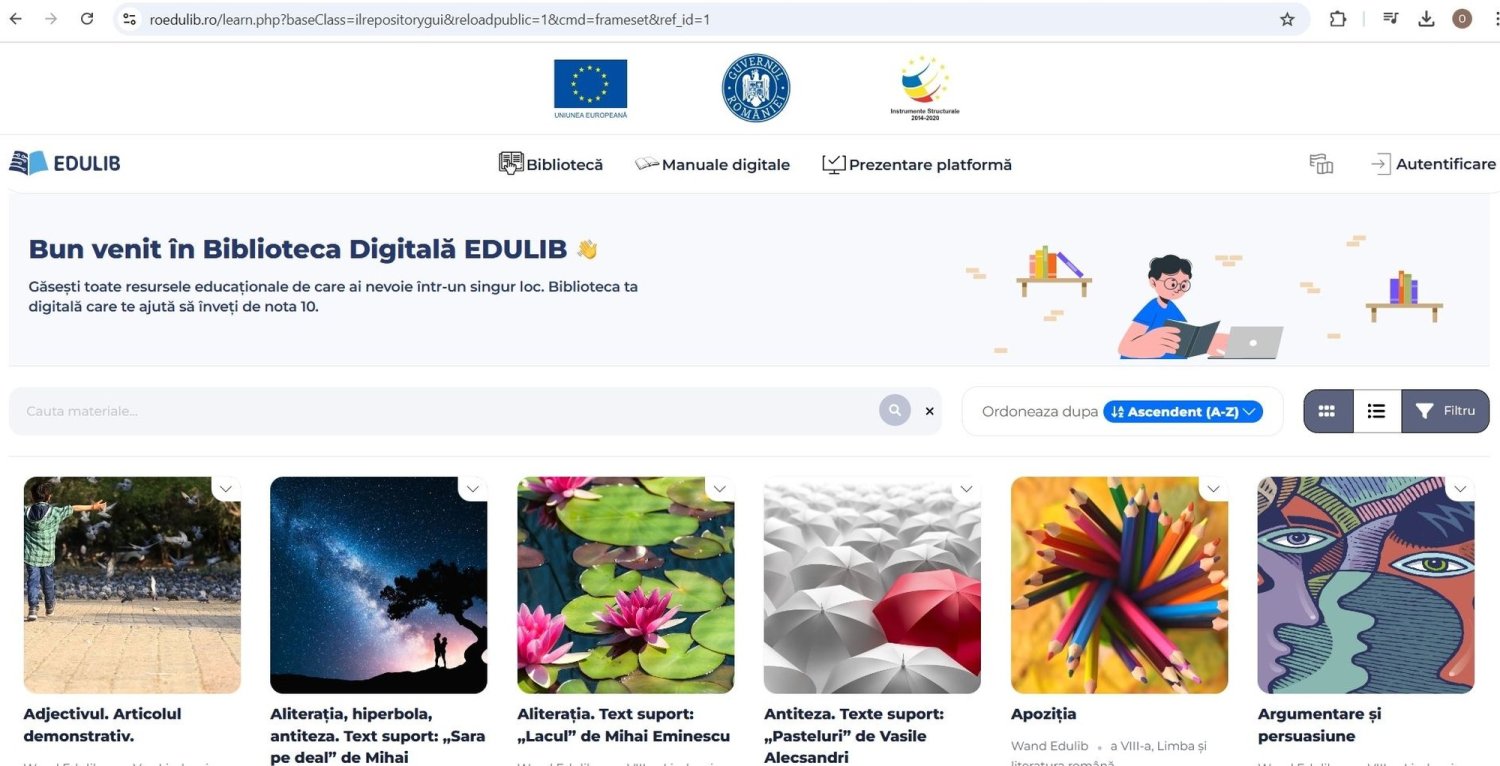Open the red umbrella Antiteza thumbnail

click(872, 585)
